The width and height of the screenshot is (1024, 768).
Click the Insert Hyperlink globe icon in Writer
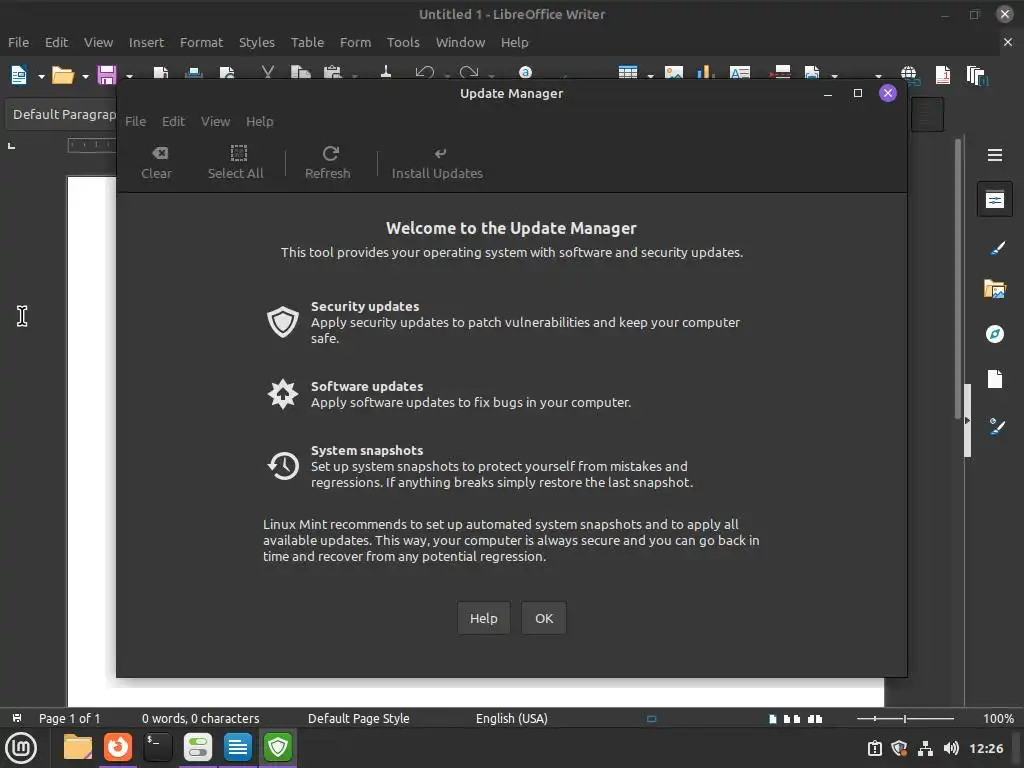[x=908, y=75]
